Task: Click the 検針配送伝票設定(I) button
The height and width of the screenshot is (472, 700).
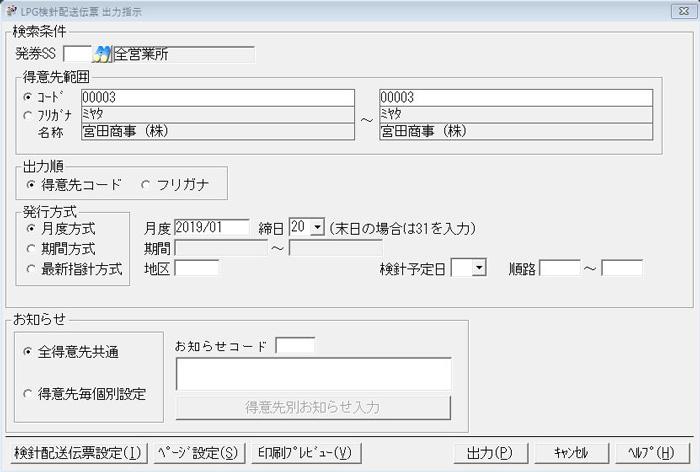Action: click(77, 452)
